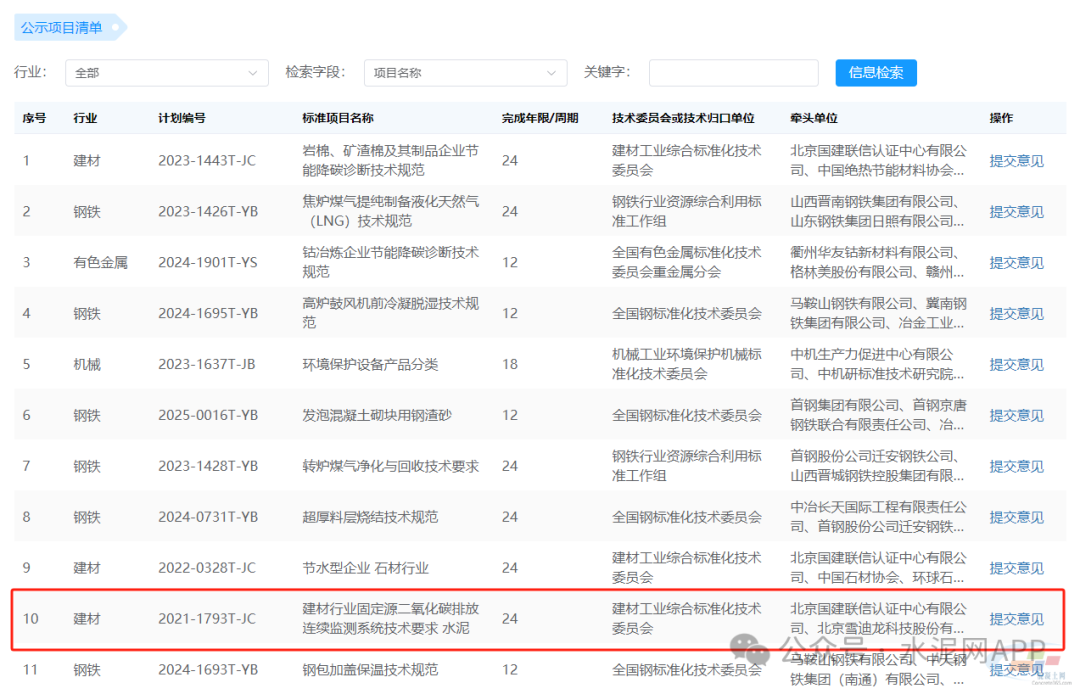Image resolution: width=1080 pixels, height=694 pixels.
Task: Open the 行业 dropdown showing 全部
Action: [x=165, y=73]
